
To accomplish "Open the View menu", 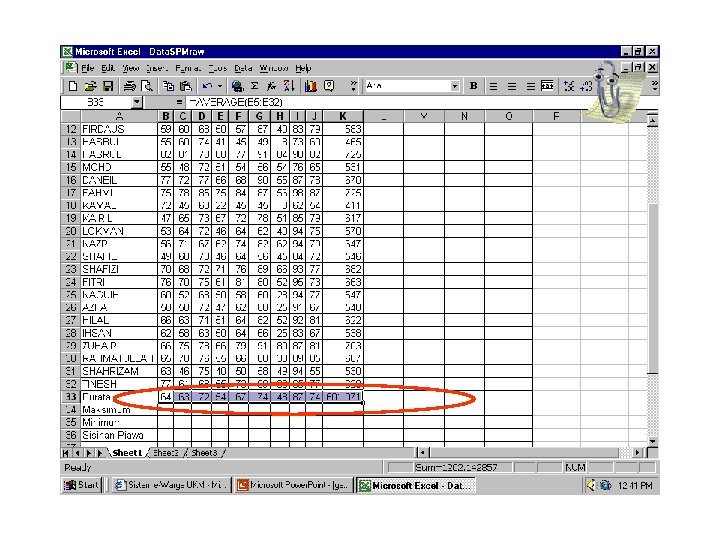I will (x=130, y=68).
